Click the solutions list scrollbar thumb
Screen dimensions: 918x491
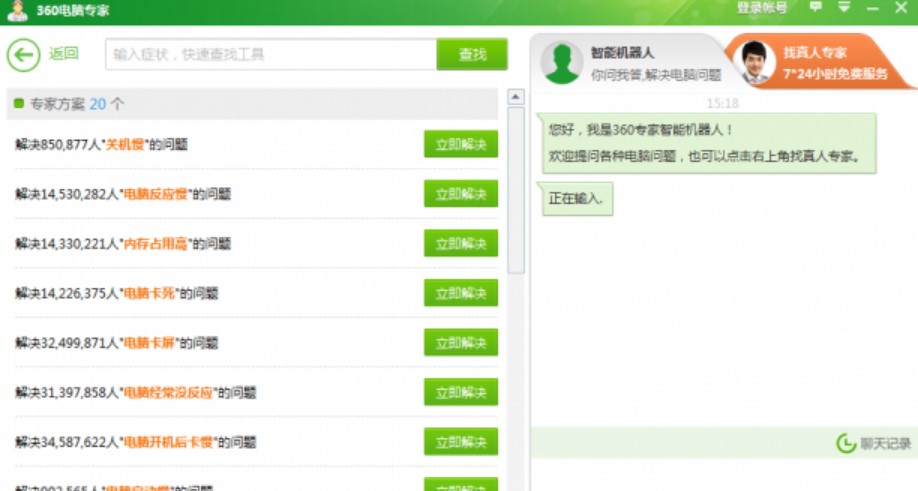(x=515, y=190)
